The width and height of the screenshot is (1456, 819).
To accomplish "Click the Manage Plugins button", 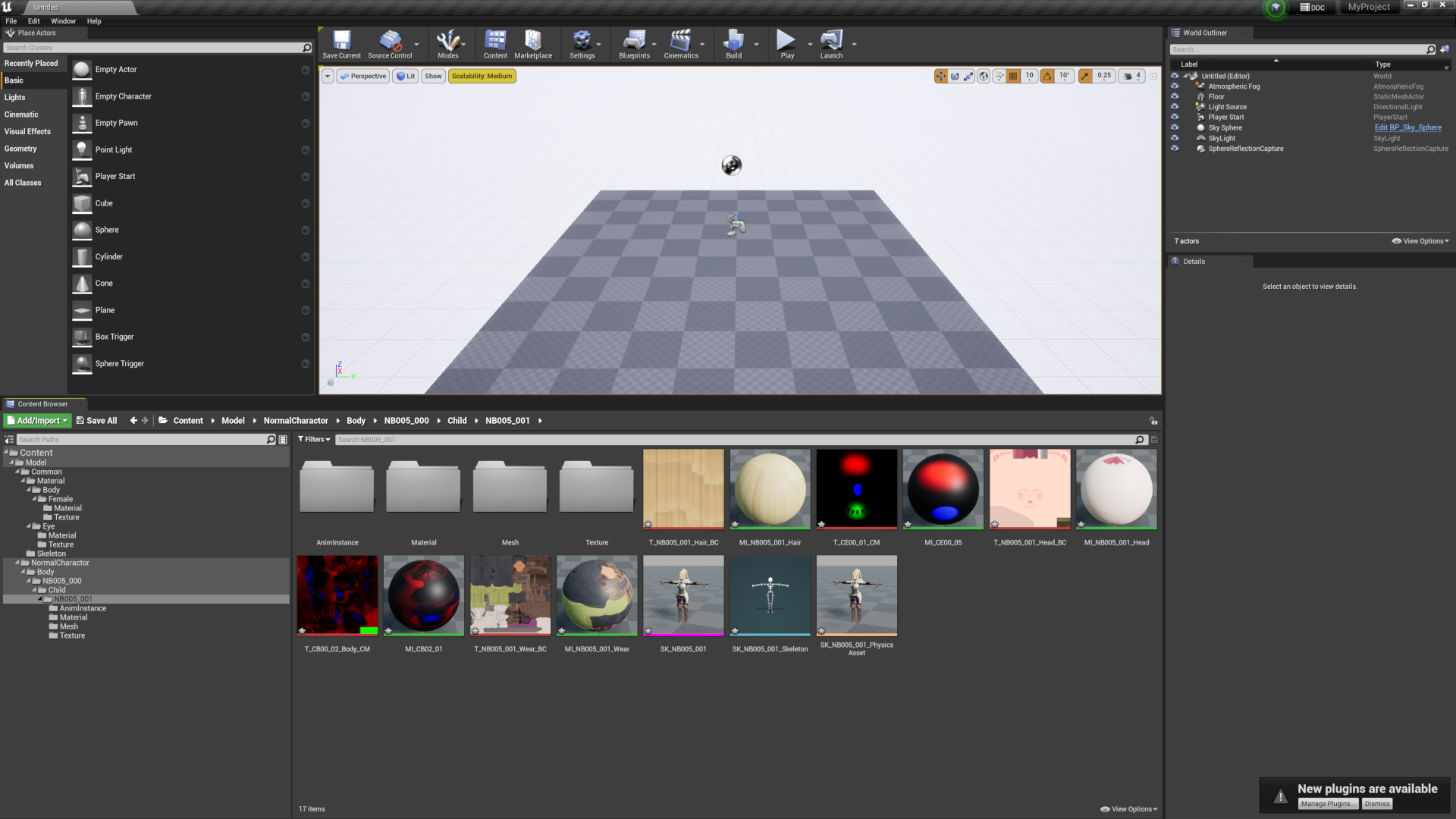I will 1326,804.
